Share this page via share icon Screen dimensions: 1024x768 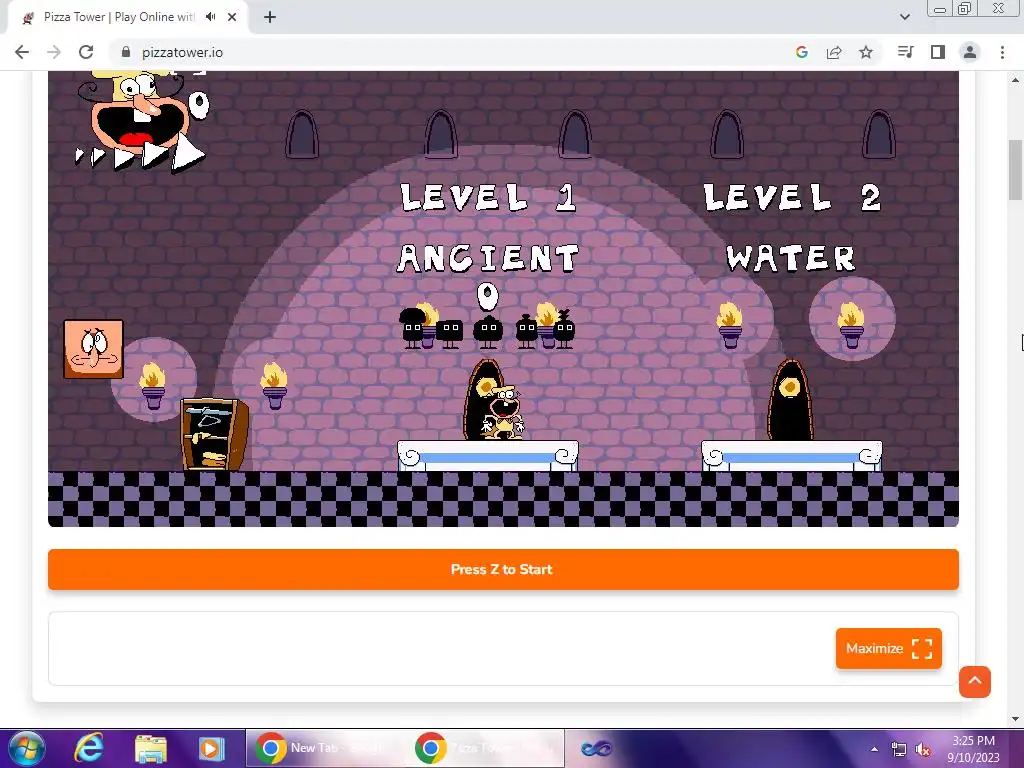834,52
